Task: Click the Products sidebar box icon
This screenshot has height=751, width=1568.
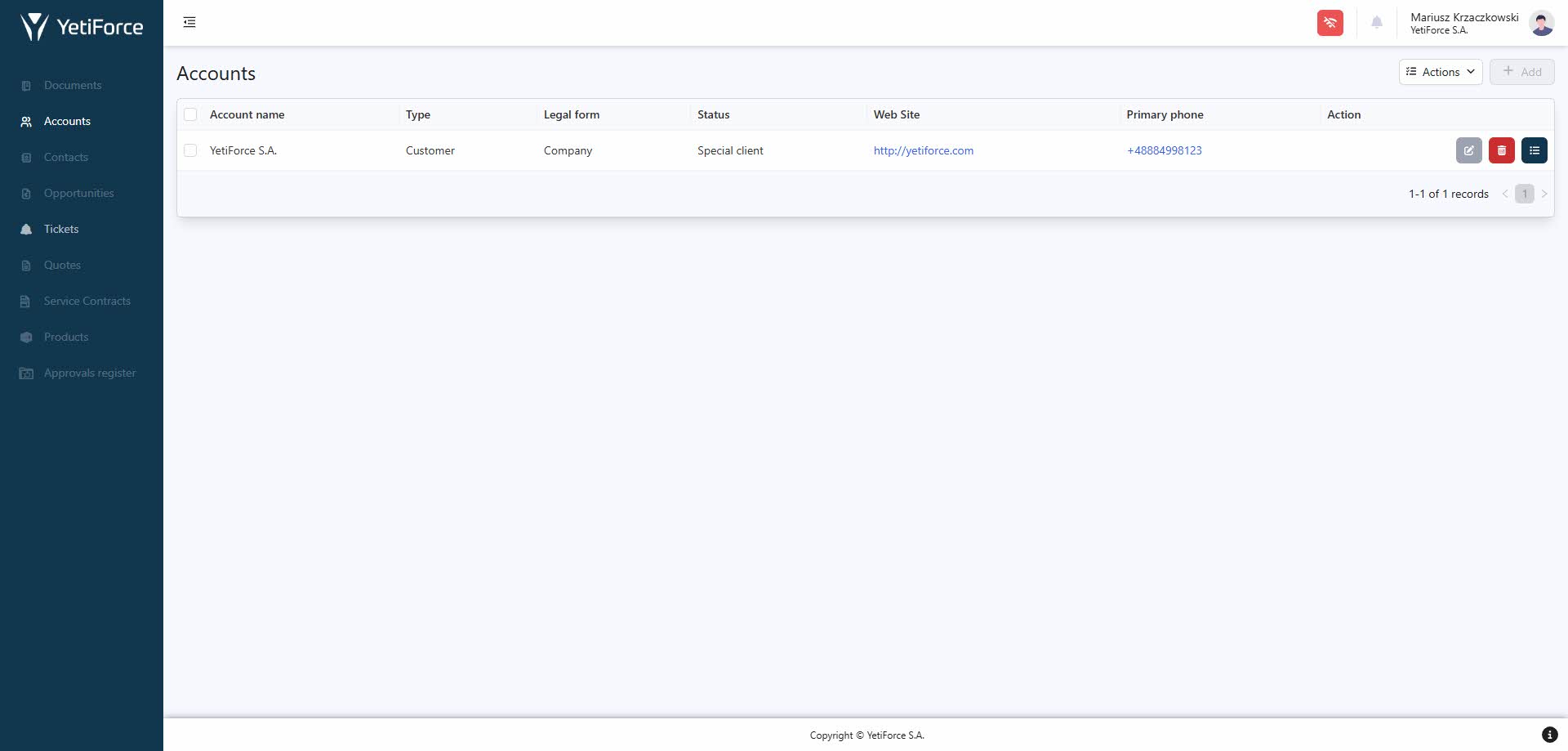Action: [26, 338]
